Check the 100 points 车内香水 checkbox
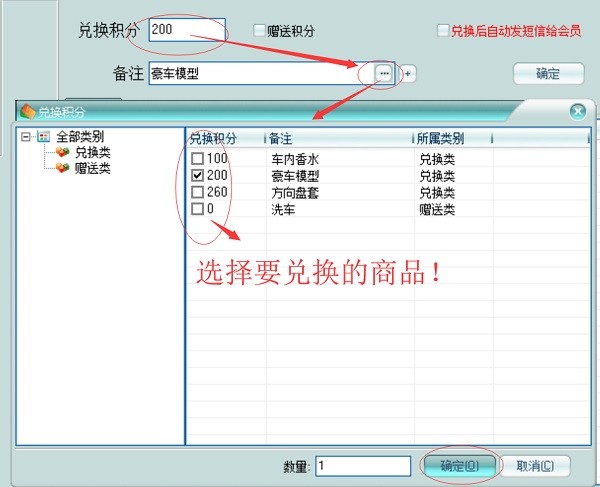Viewport: 600px width, 487px height. pos(197,159)
